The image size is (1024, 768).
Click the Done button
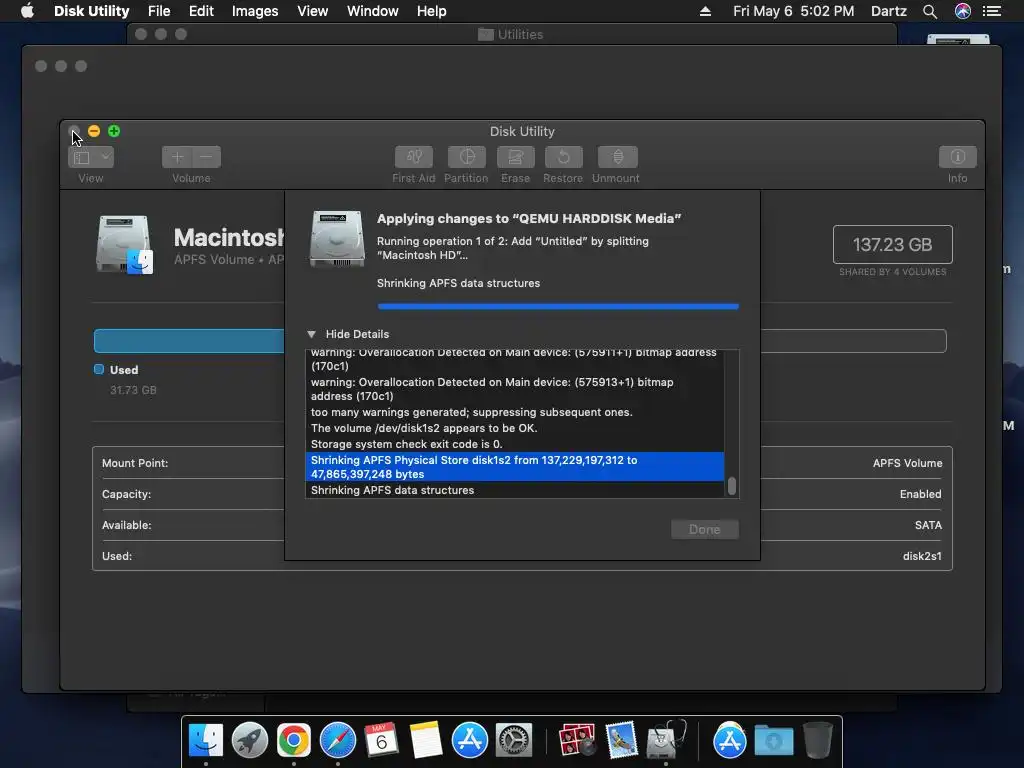(x=705, y=530)
